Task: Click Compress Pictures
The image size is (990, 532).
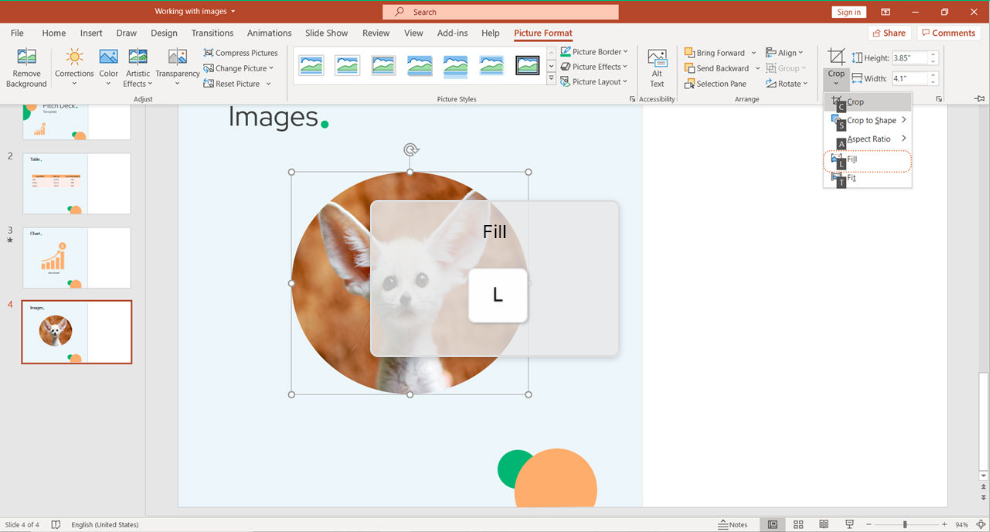Action: click(241, 52)
